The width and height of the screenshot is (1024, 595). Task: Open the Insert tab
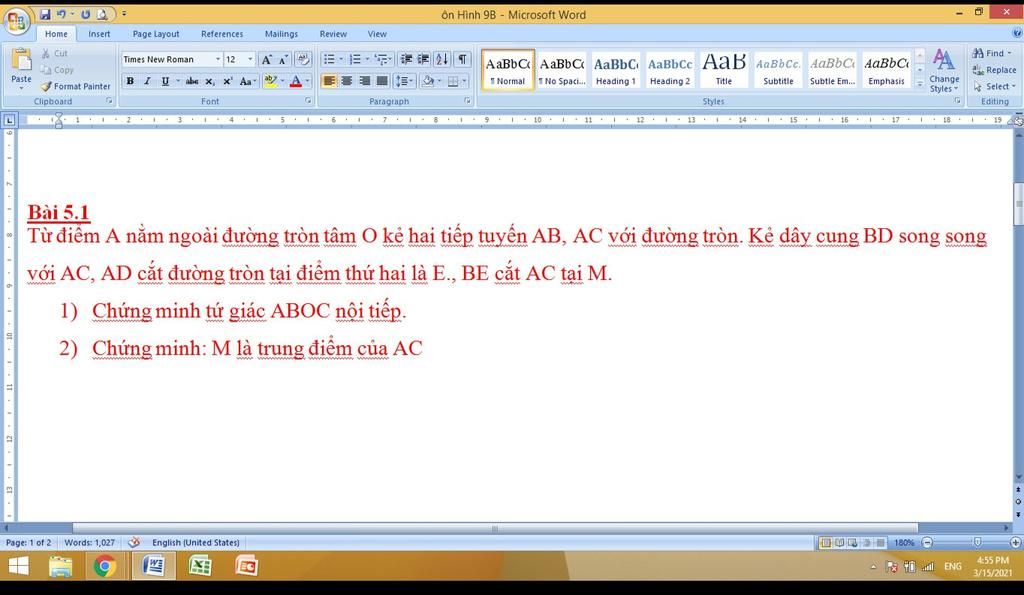[x=99, y=34]
